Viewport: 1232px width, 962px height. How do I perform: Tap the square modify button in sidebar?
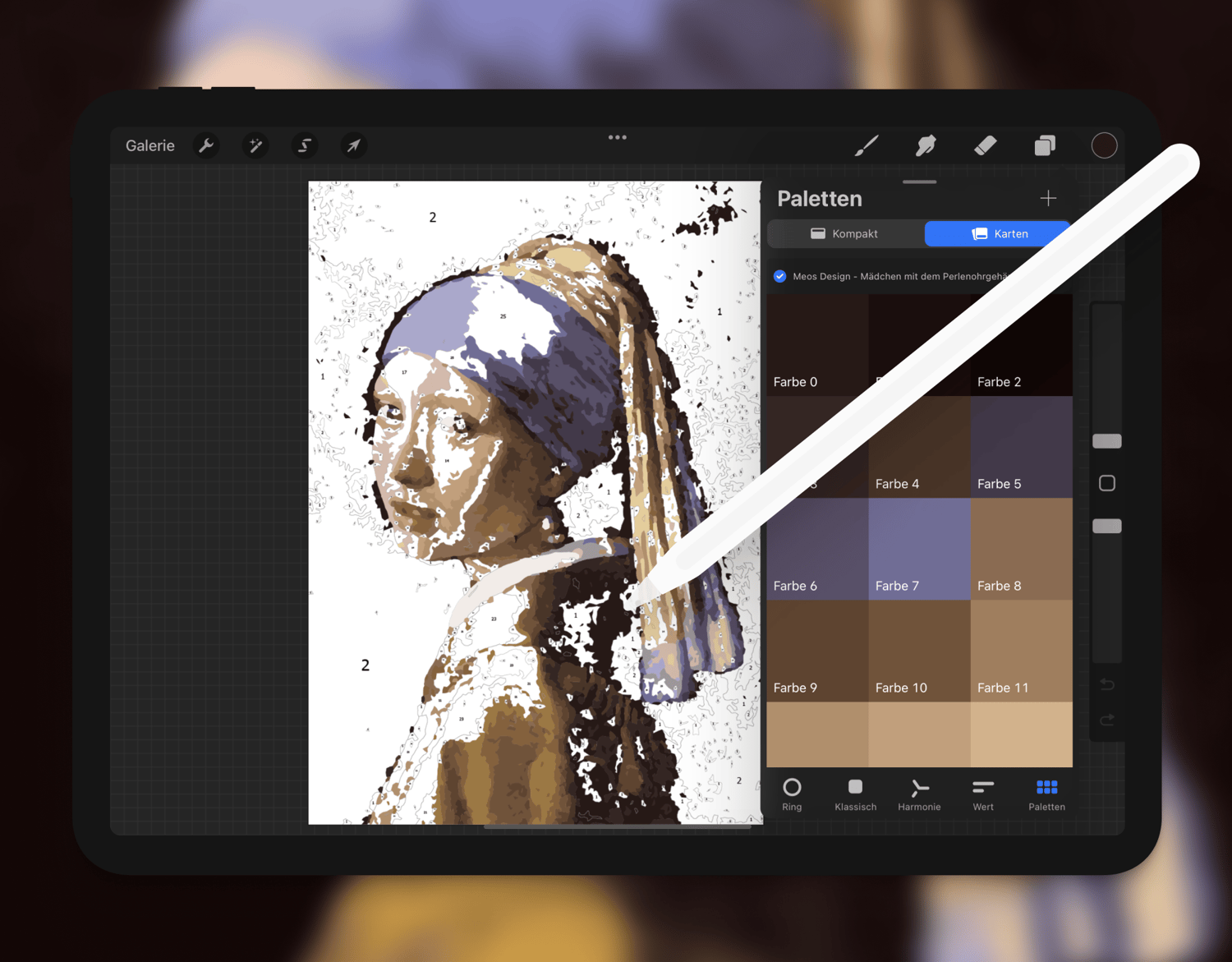coord(1107,483)
